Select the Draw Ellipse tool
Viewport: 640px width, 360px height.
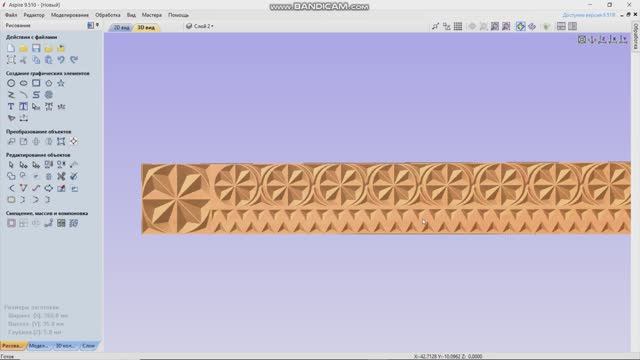click(23, 83)
